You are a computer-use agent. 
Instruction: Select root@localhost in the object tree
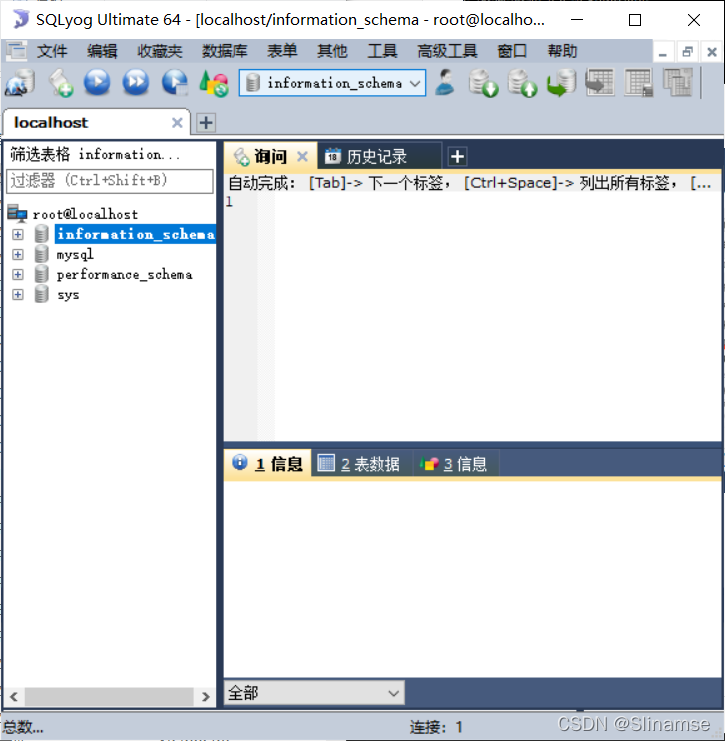[85, 214]
